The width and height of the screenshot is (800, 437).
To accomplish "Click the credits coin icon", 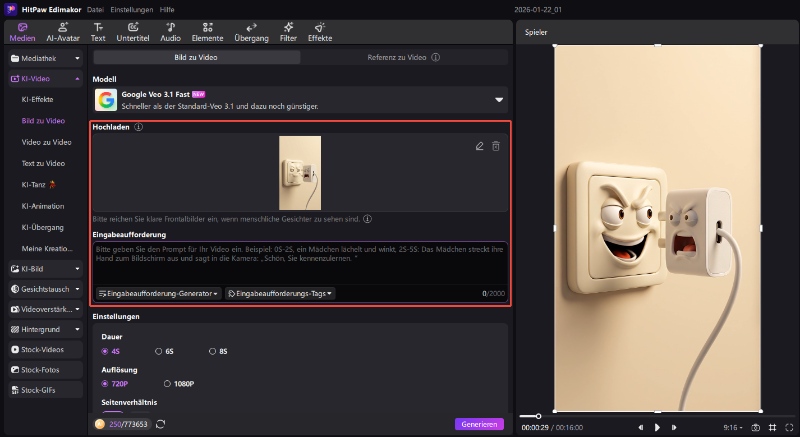I will point(99,424).
